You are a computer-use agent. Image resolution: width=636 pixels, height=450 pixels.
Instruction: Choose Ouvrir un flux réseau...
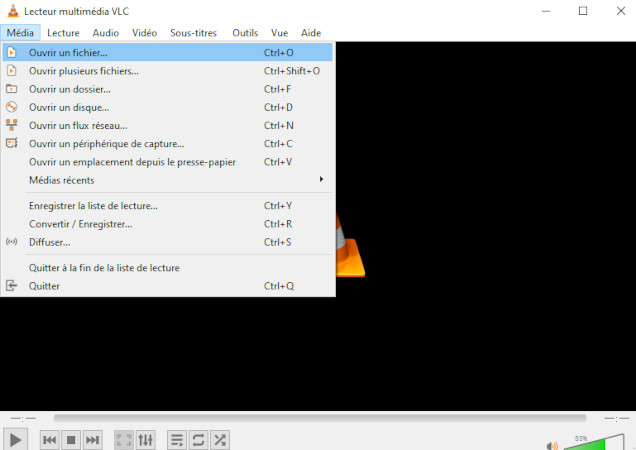168,126
